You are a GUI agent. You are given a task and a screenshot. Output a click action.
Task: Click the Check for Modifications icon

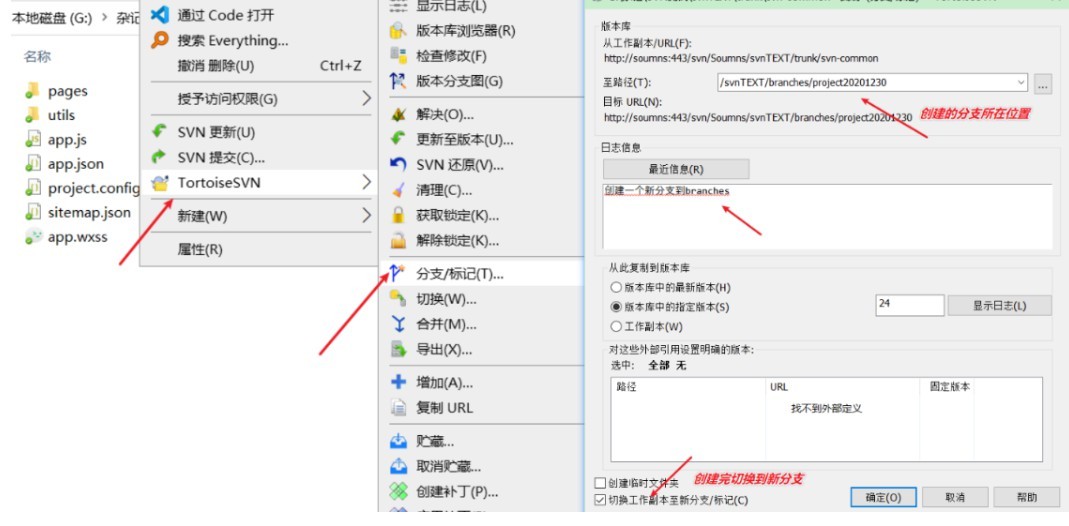point(397,56)
